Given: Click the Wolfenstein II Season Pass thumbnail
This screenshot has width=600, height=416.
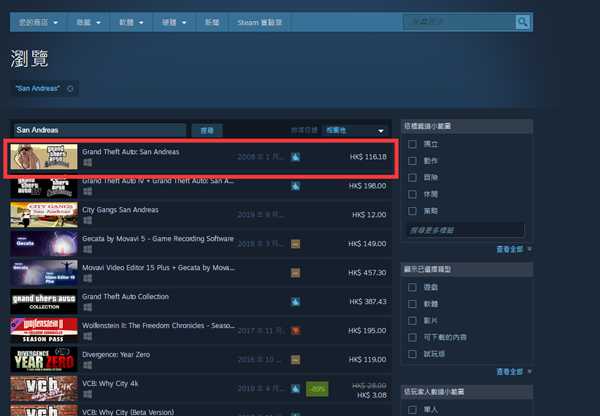Looking at the screenshot, I should click(43, 330).
